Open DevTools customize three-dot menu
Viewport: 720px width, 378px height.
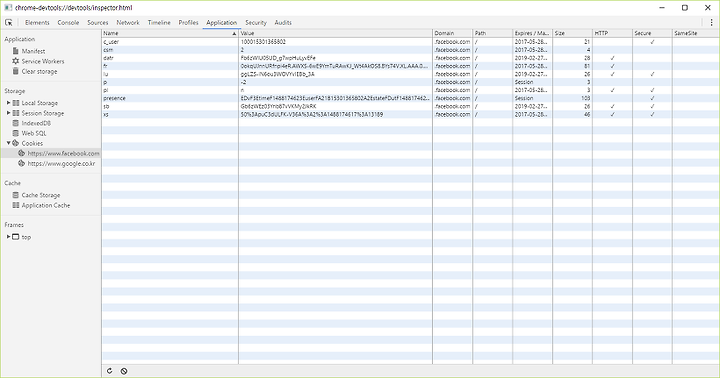point(711,23)
